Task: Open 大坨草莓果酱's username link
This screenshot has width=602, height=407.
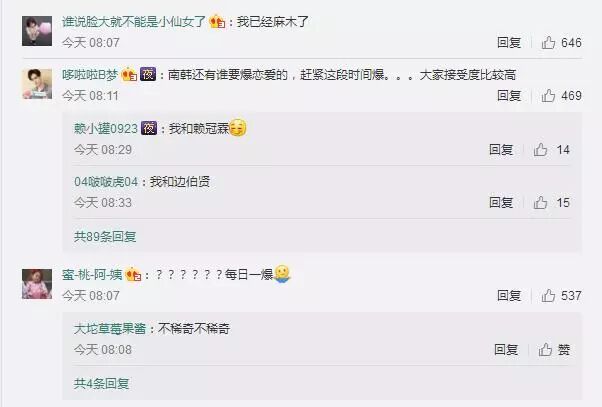Action: [x=110, y=329]
